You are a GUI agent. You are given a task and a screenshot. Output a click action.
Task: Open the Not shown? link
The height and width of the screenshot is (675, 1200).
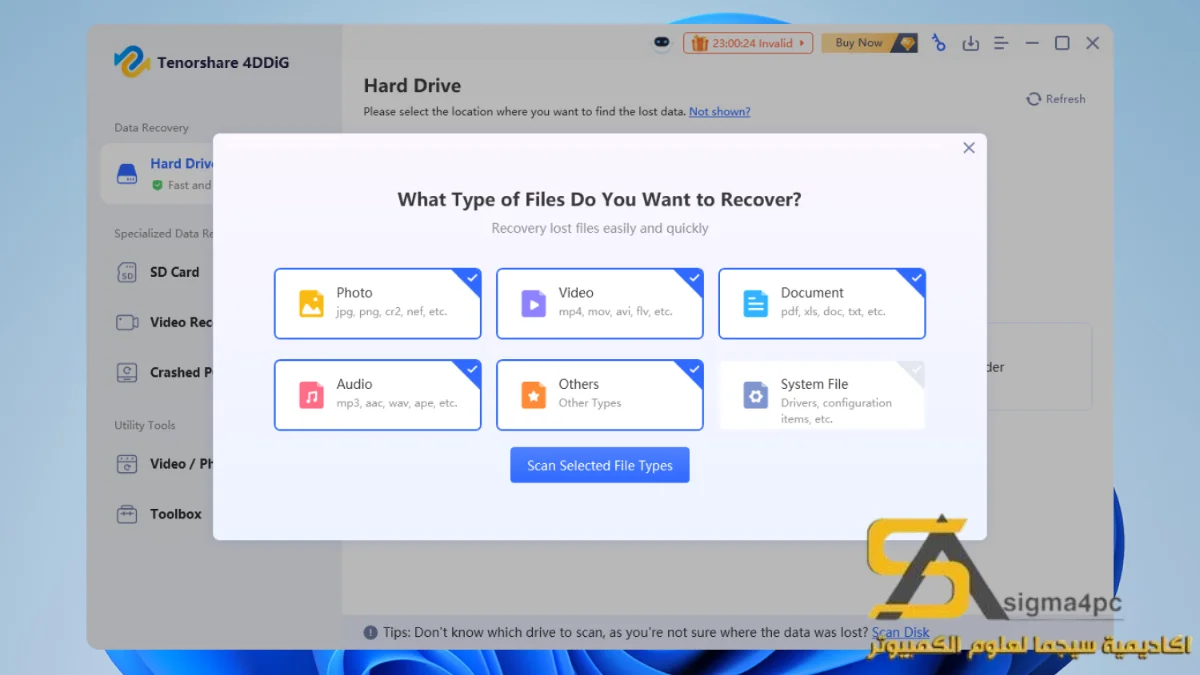(x=719, y=112)
